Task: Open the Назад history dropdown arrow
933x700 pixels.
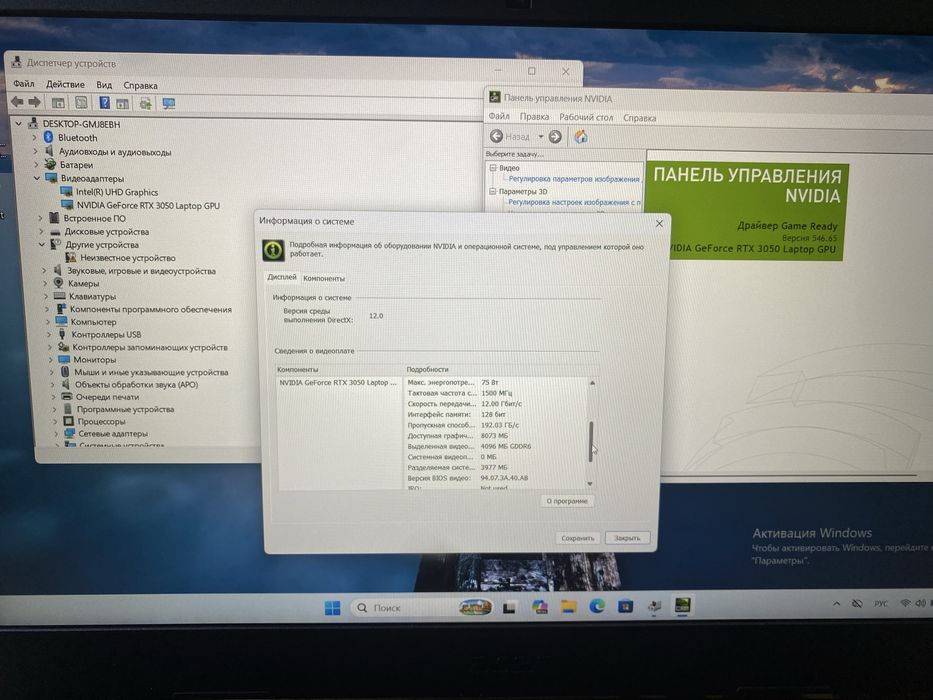Action: (x=540, y=137)
